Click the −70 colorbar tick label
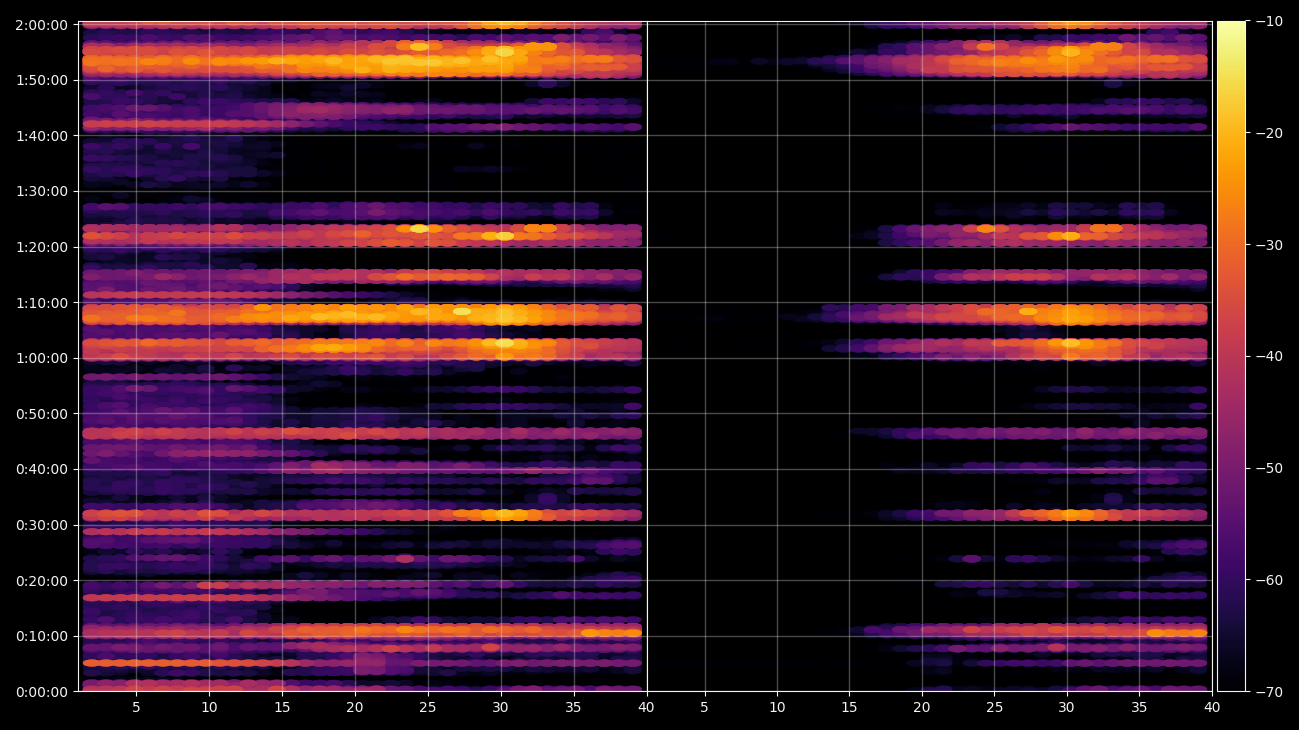 (1269, 691)
